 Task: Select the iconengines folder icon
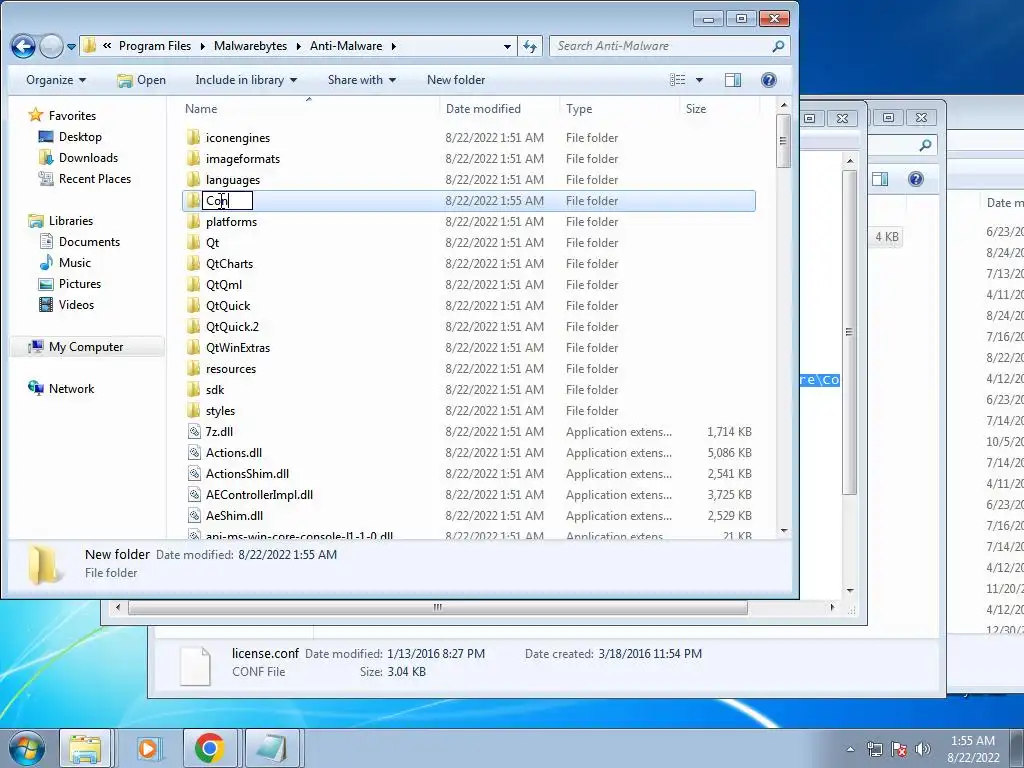193,138
